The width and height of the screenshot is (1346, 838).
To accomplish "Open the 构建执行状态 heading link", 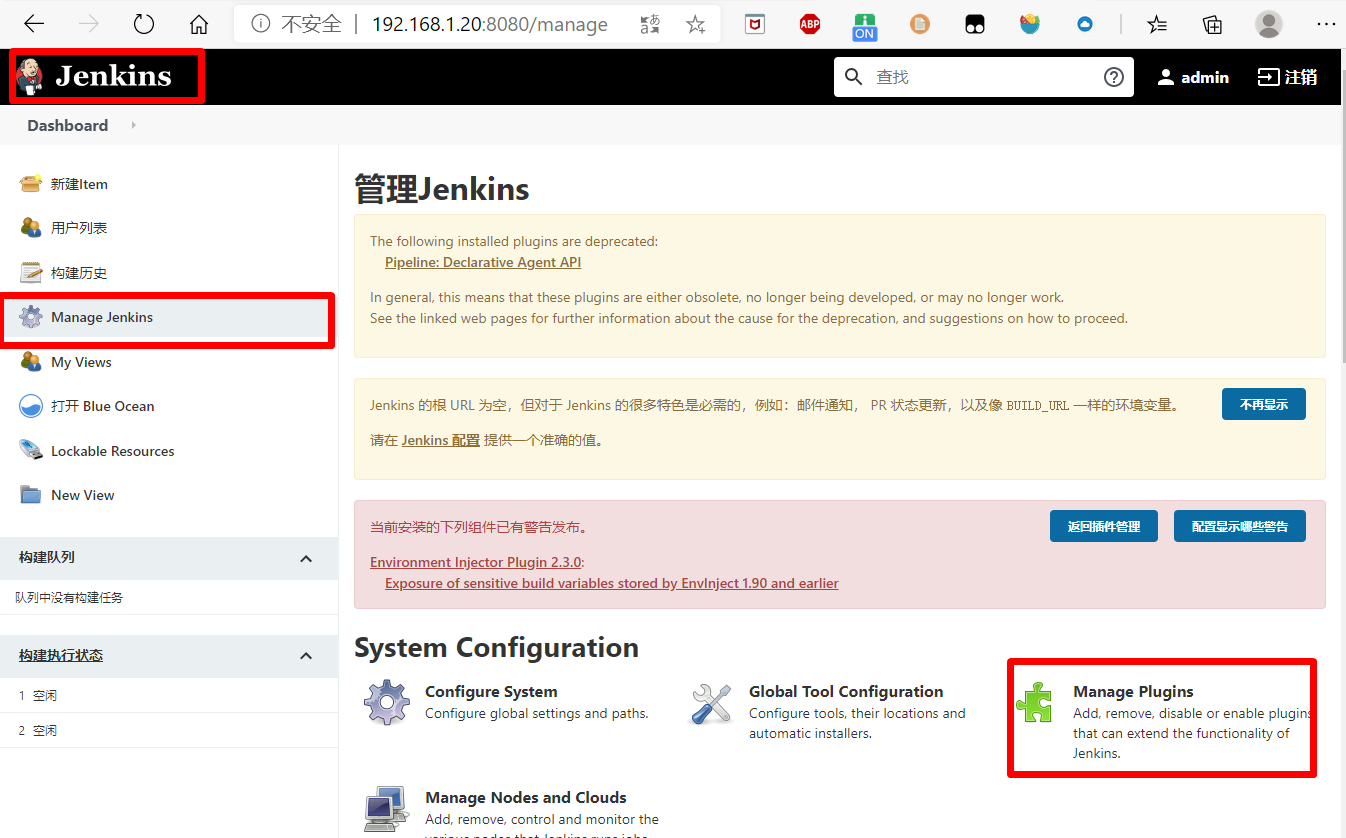I will [x=61, y=656].
